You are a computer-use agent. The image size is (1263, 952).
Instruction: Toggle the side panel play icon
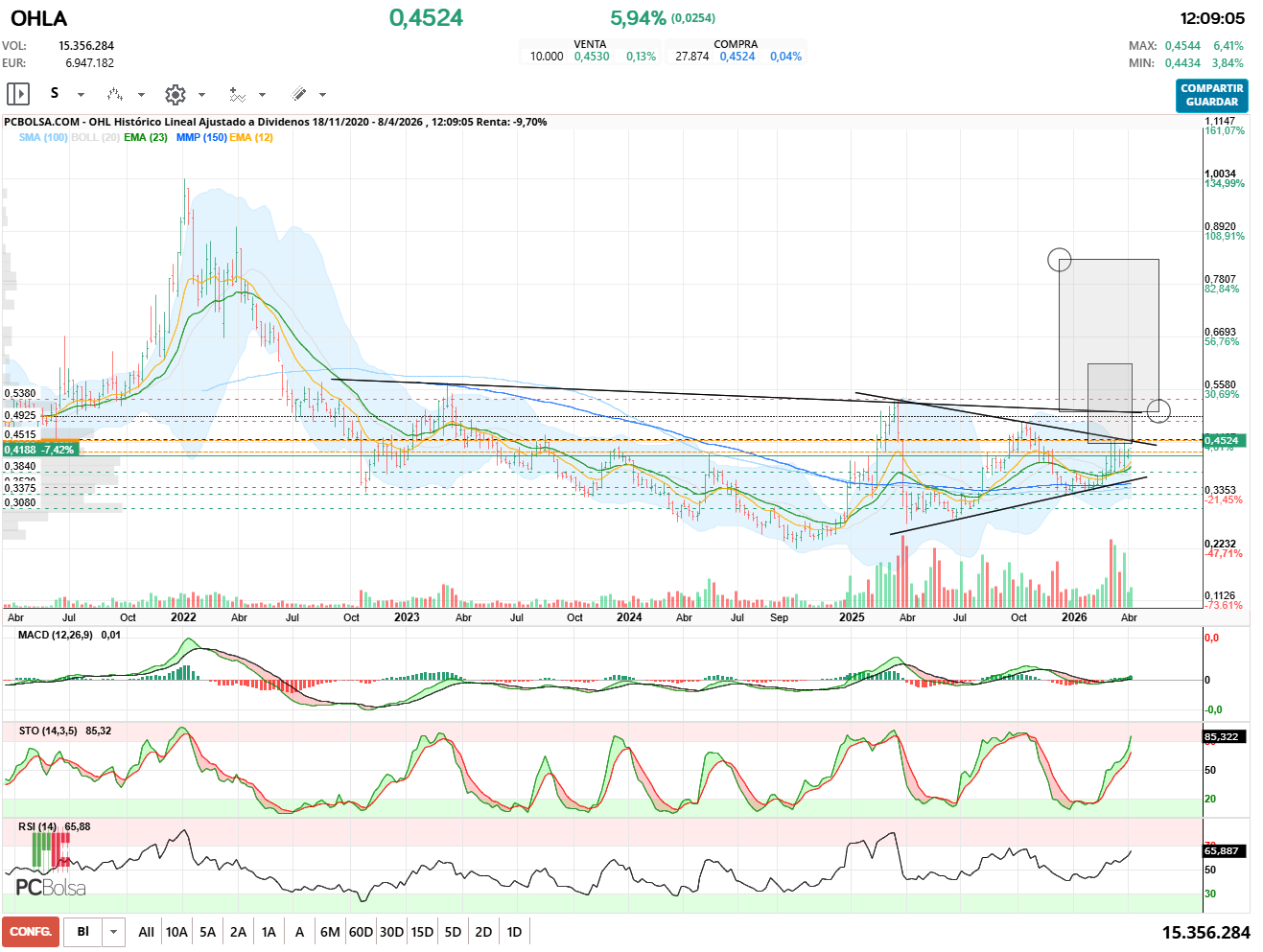tap(18, 94)
